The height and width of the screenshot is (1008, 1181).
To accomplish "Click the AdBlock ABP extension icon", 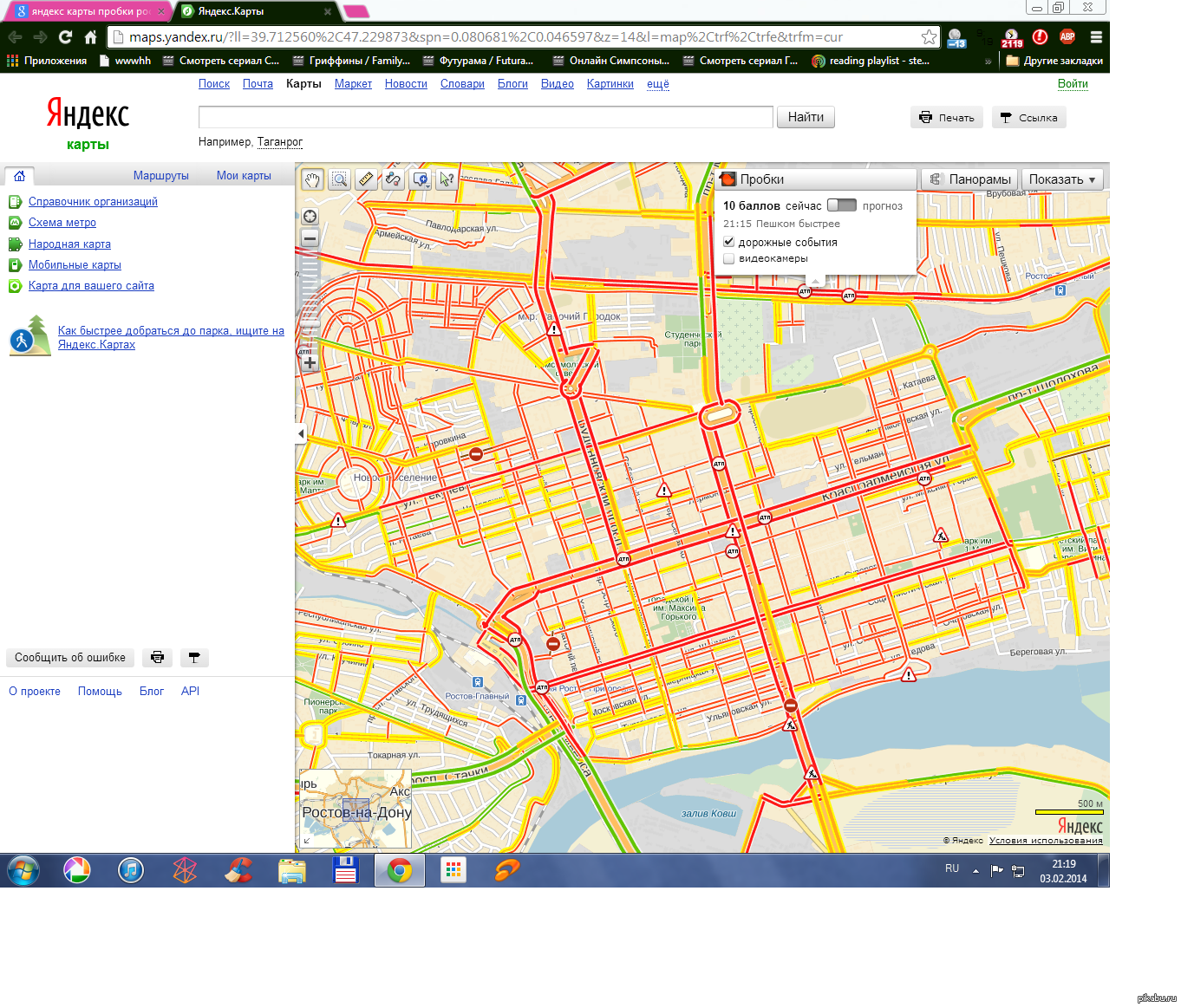I will pos(1067,37).
